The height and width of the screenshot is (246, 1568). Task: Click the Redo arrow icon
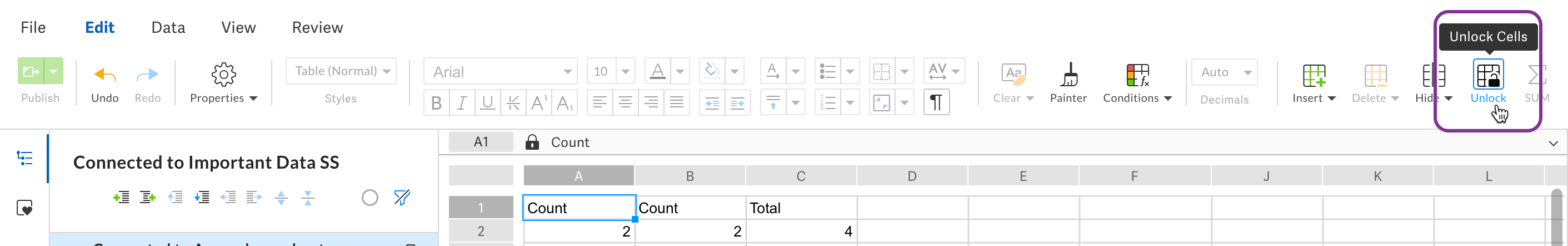(x=147, y=75)
